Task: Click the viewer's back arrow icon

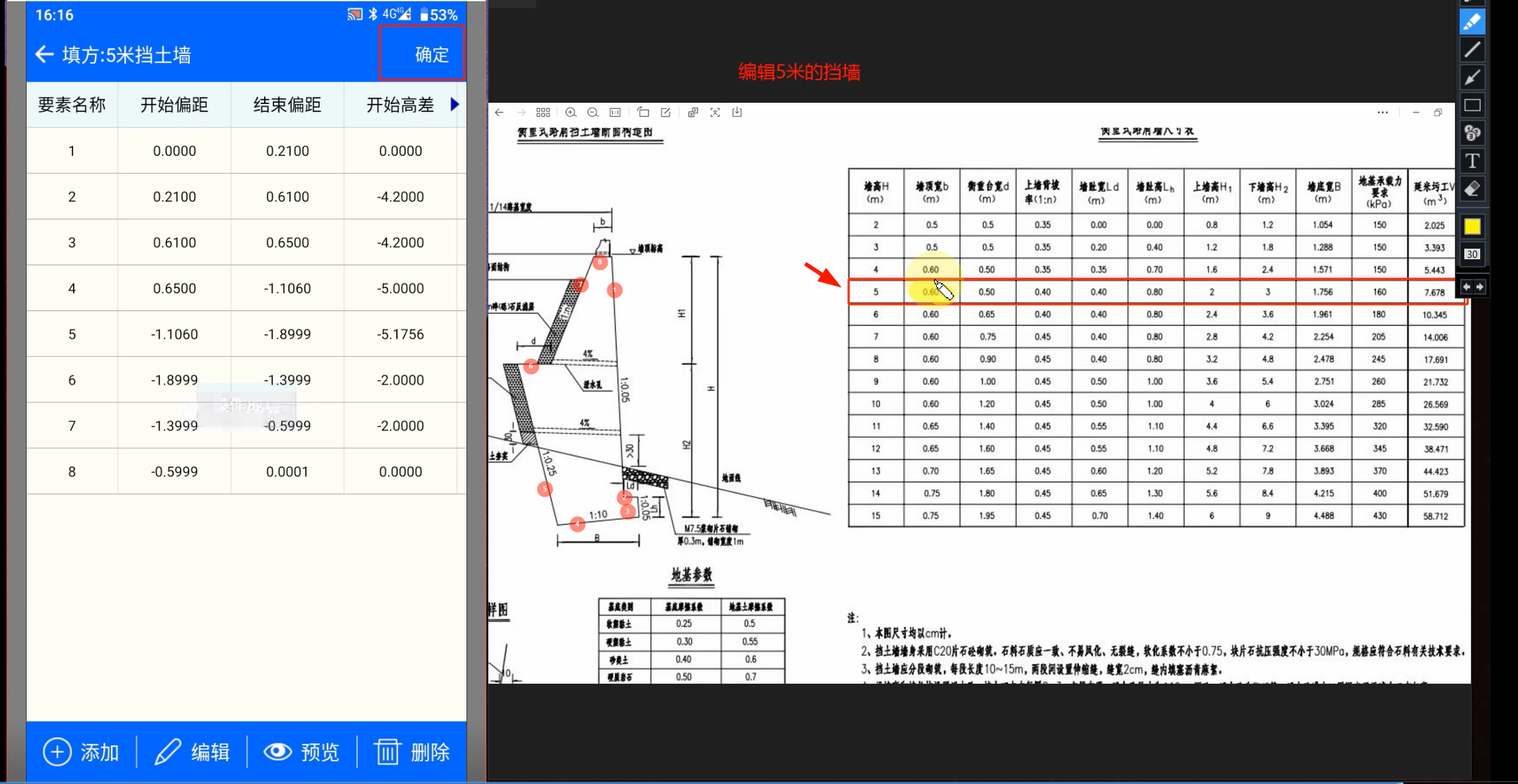Action: (x=500, y=112)
